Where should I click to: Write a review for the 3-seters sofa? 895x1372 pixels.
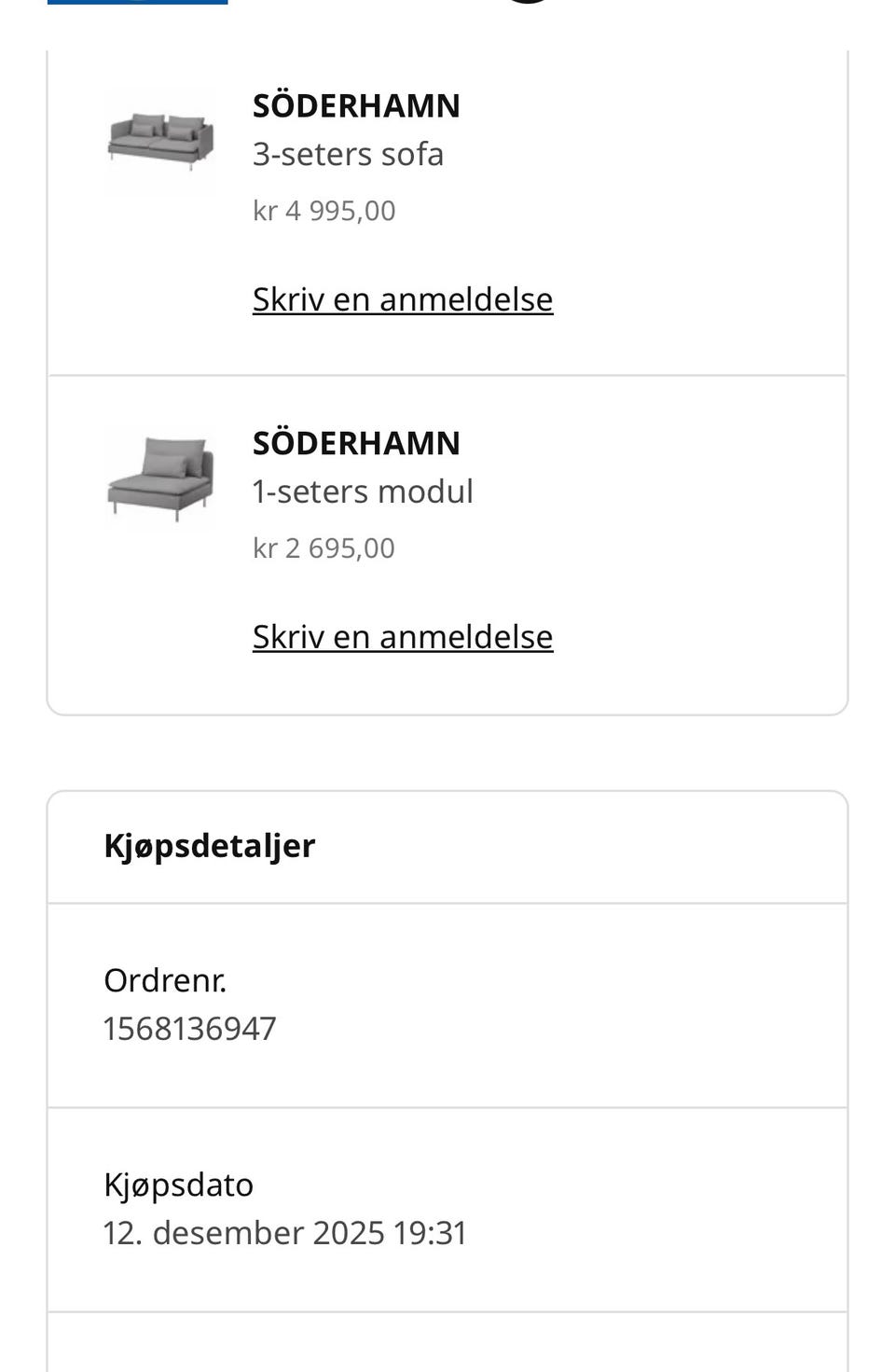coord(403,299)
